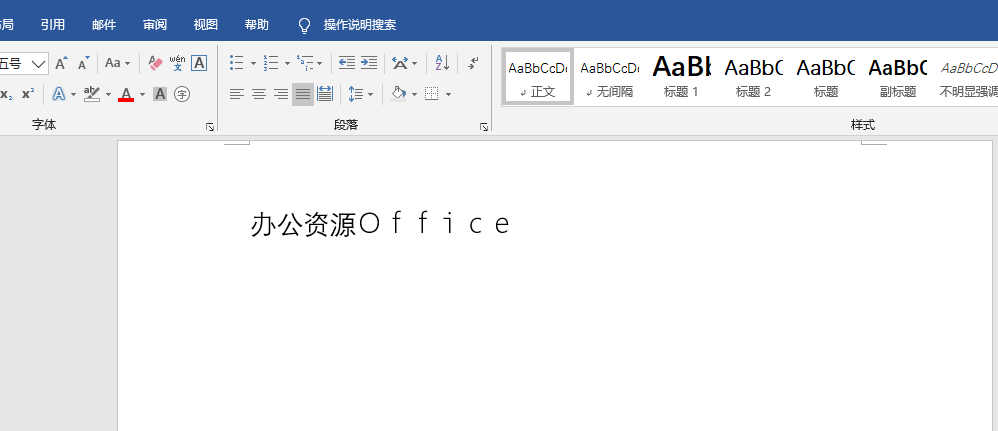Apply the 标题 style
The image size is (998, 431).
826,76
